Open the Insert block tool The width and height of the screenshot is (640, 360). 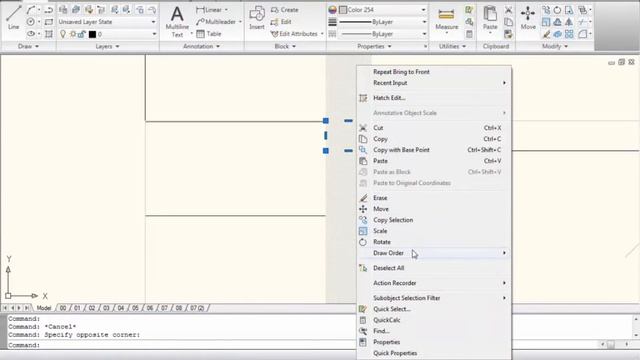point(257,18)
